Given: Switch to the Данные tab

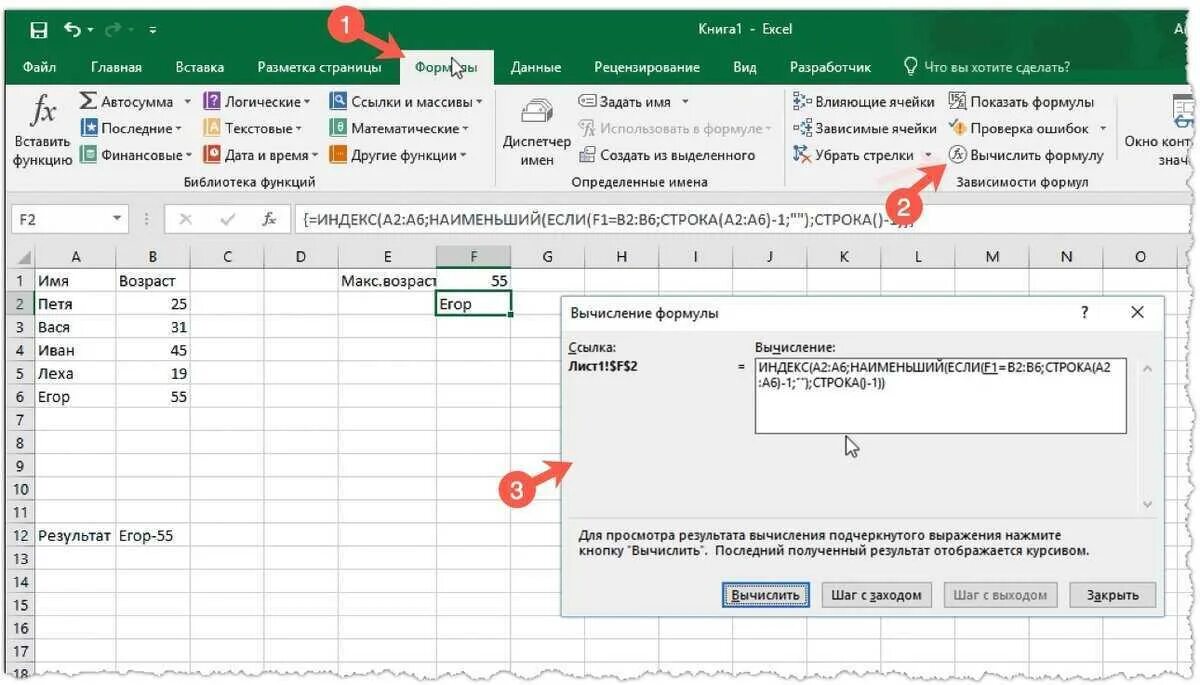Looking at the screenshot, I should (x=535, y=67).
